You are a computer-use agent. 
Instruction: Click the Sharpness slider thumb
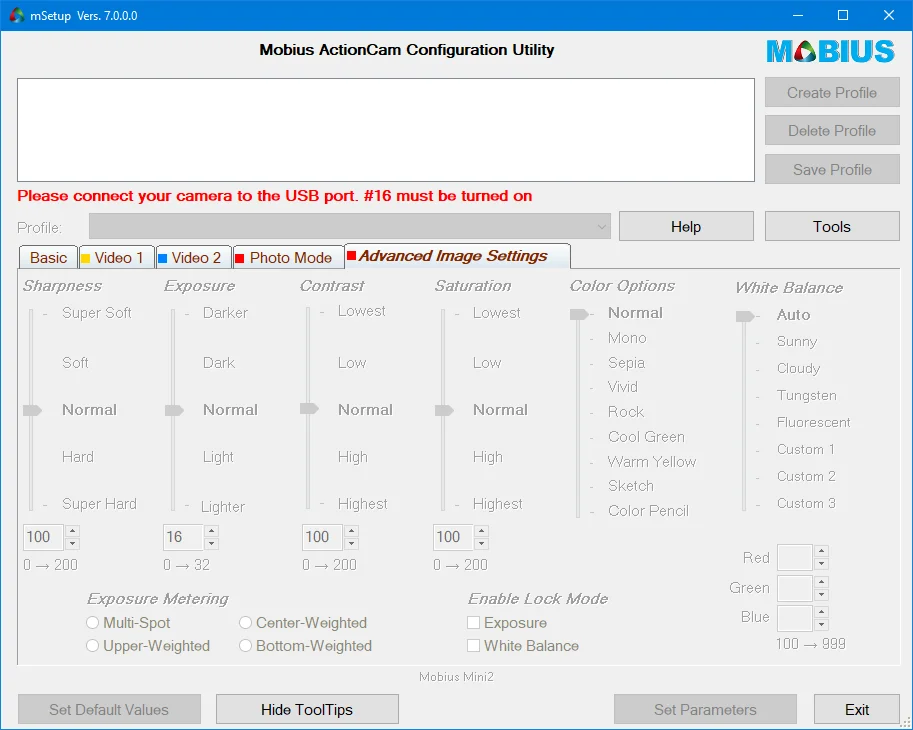(32, 410)
